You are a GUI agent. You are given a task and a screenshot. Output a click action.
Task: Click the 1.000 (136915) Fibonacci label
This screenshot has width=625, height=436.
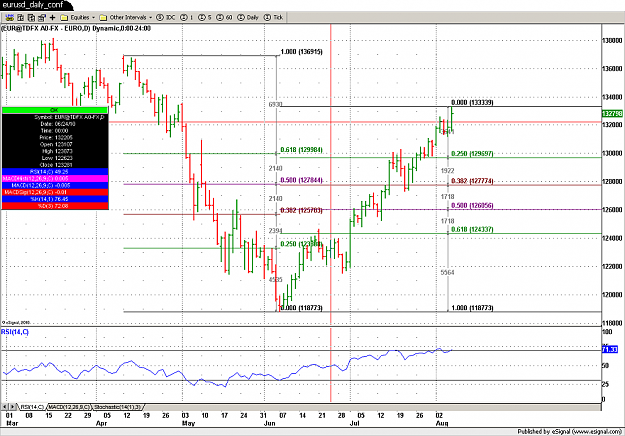(x=301, y=52)
